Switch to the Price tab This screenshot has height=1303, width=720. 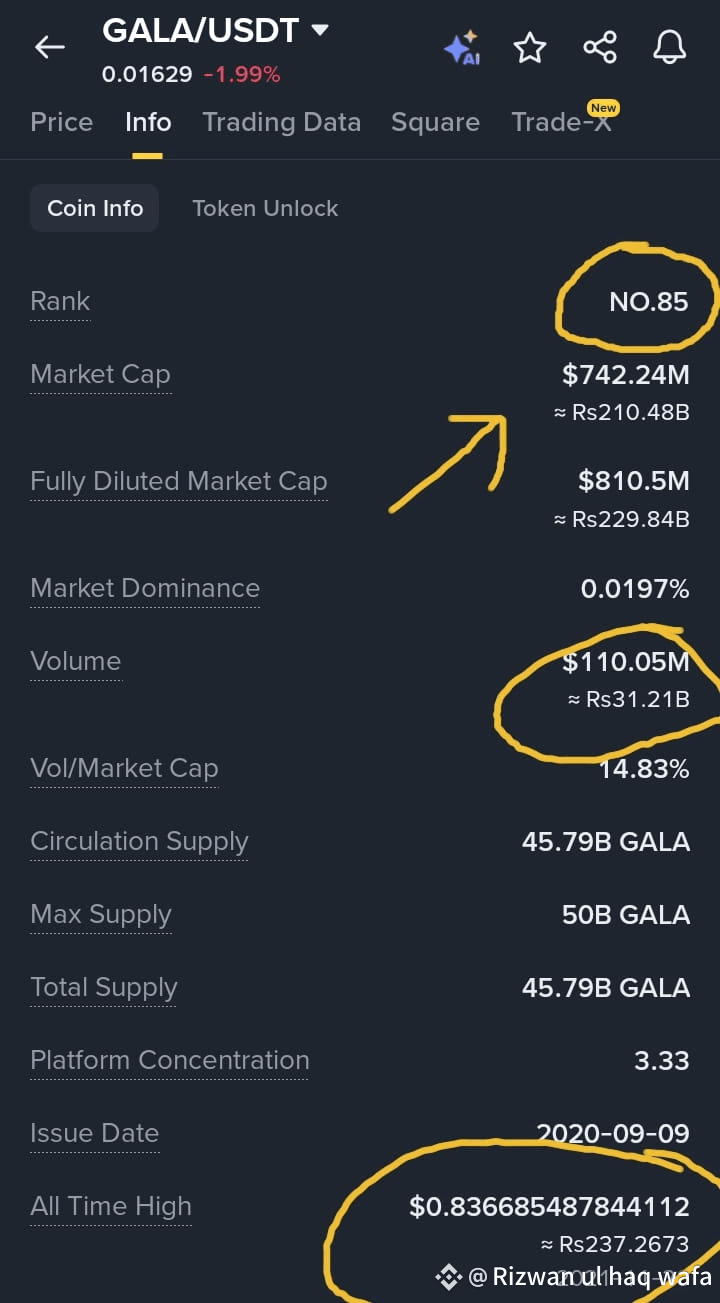click(x=62, y=122)
